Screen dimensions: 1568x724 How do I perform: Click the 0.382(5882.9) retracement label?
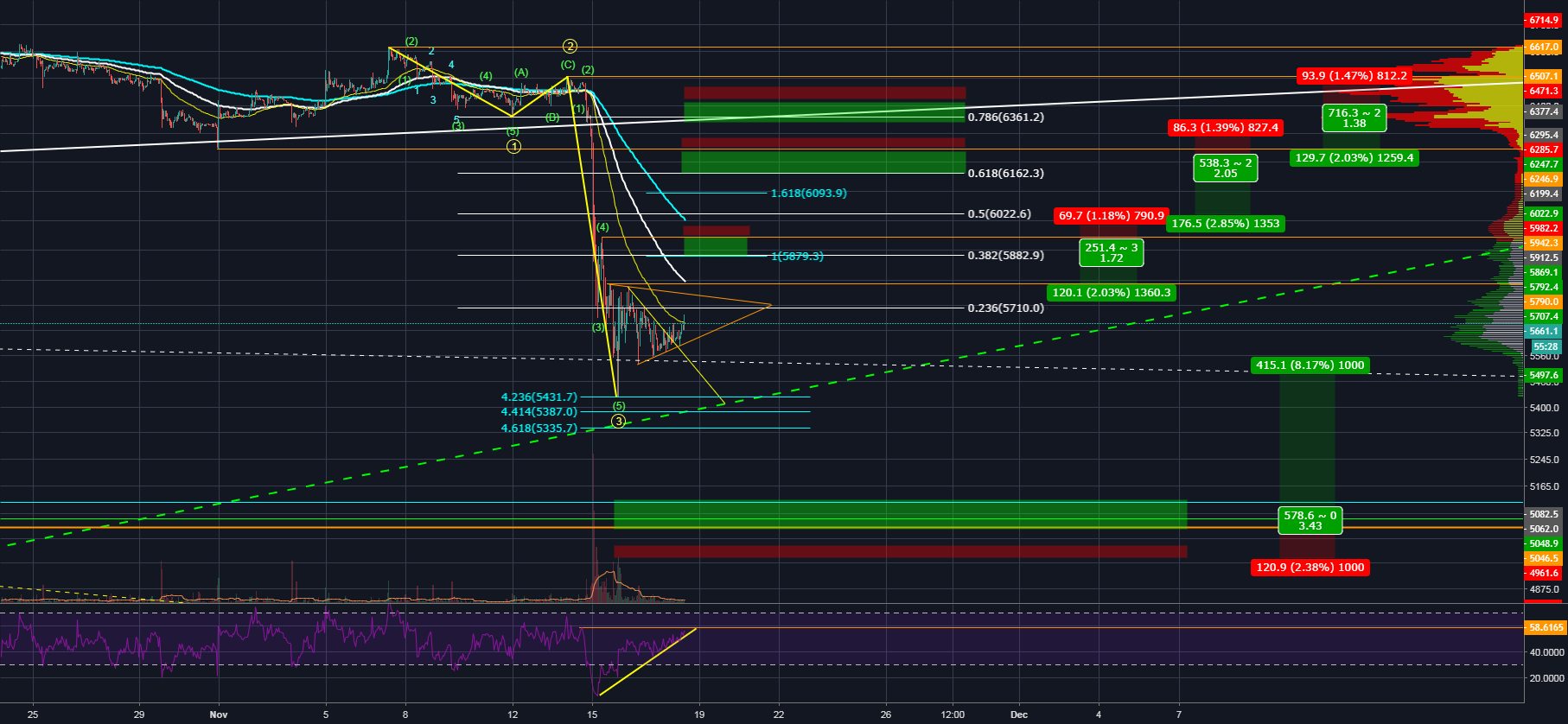click(1005, 256)
